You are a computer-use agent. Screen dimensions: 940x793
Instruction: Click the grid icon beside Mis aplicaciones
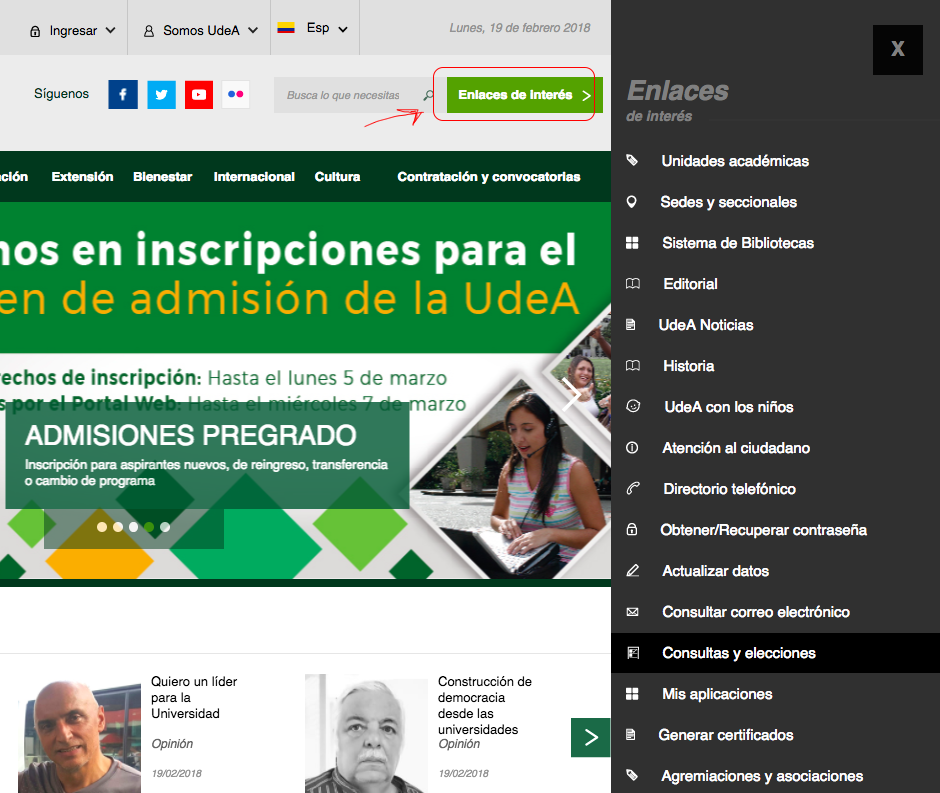(x=632, y=694)
